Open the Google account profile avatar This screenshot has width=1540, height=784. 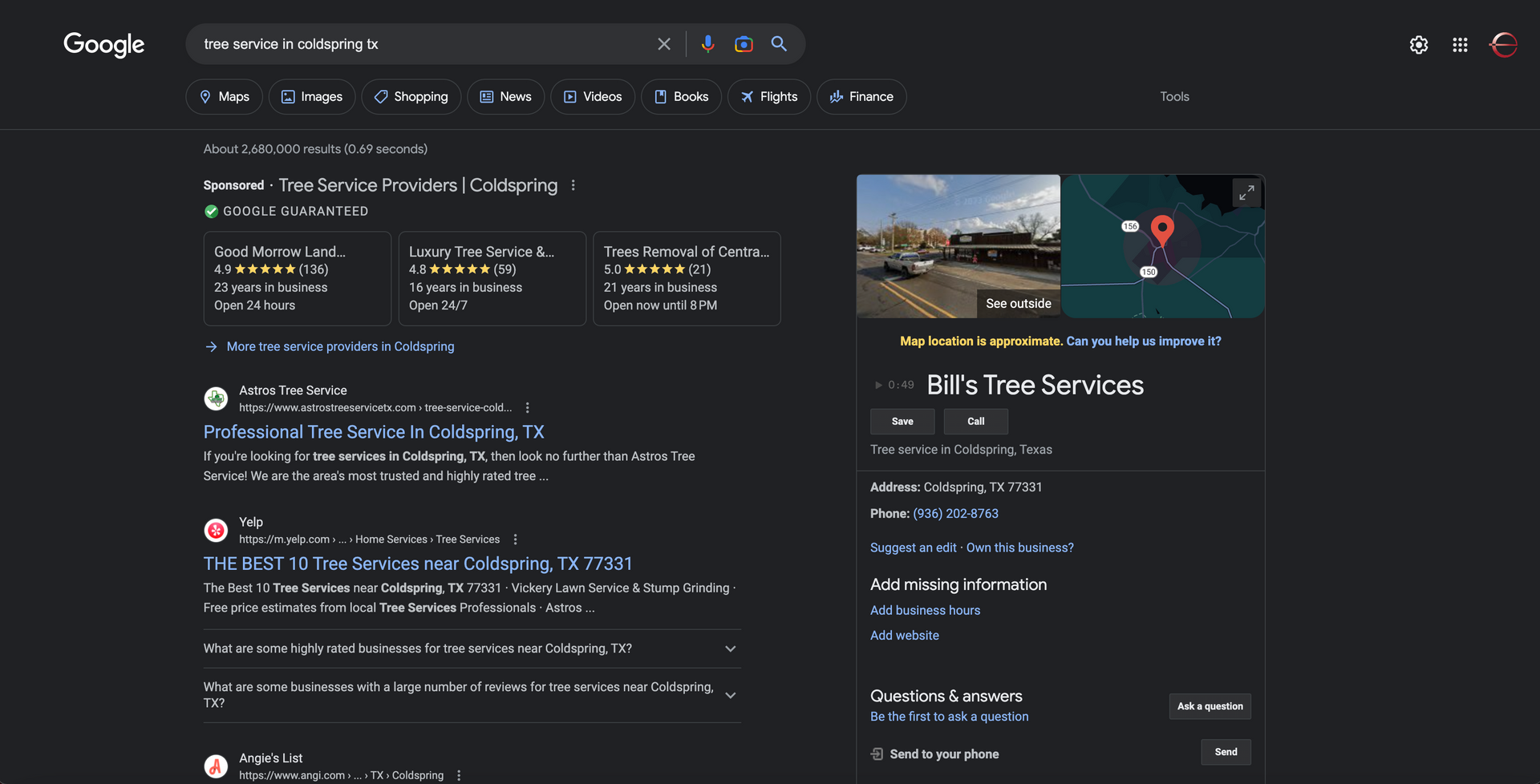click(1503, 45)
